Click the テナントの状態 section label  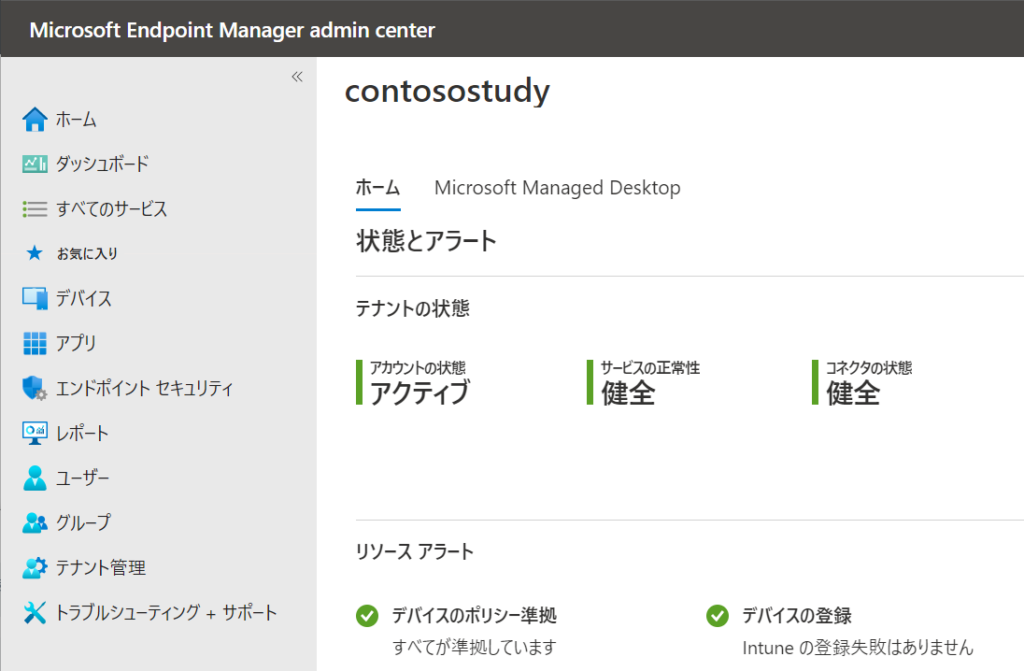point(413,308)
